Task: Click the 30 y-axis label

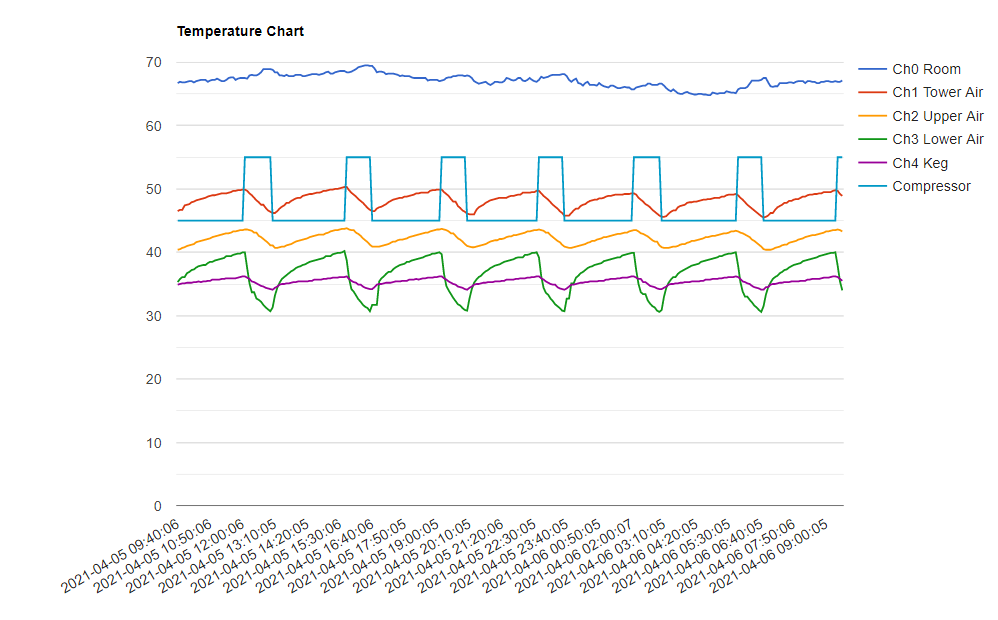Action: point(153,316)
